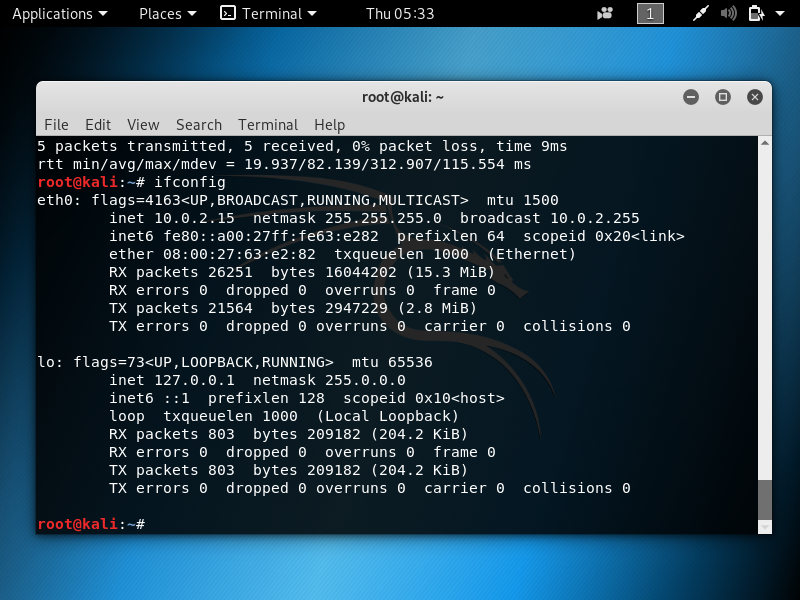Minimize the root@kali terminal window
Screen dimensions: 800x600
pyautogui.click(x=691, y=97)
